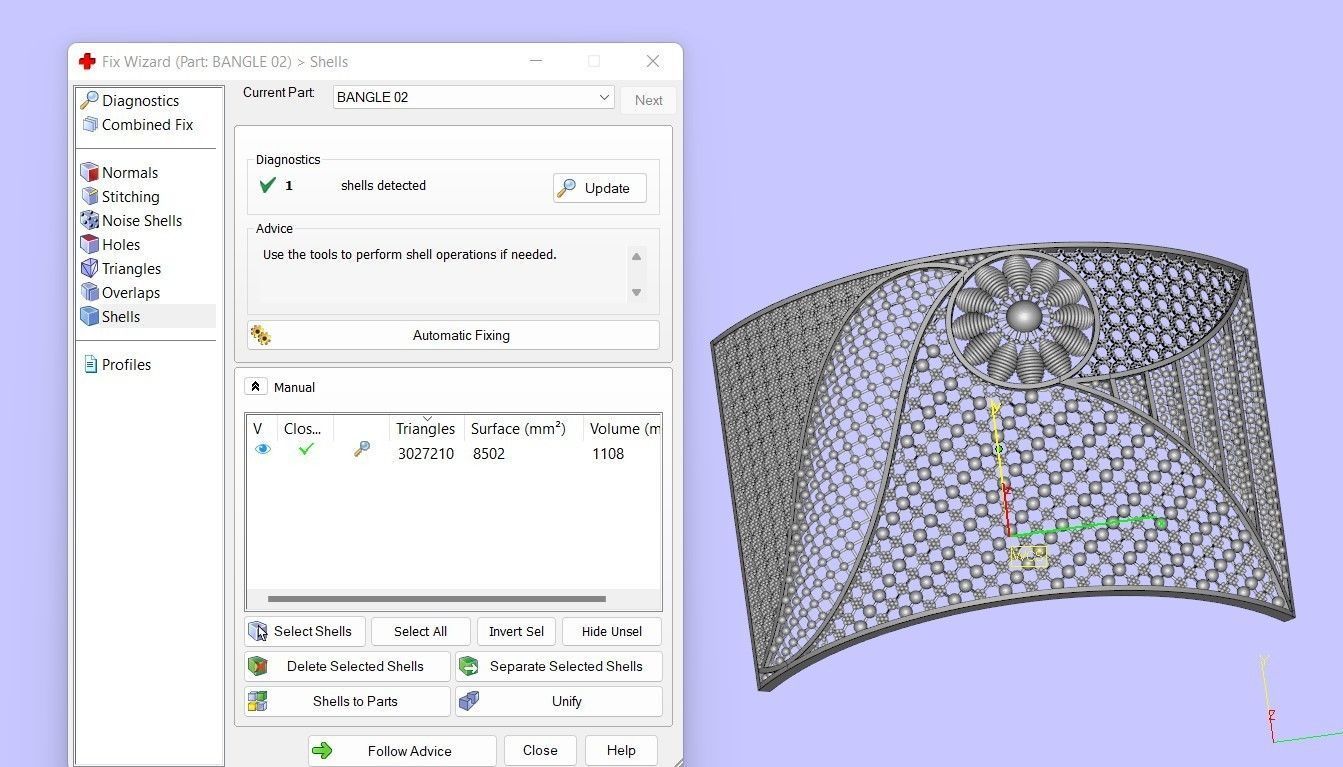Open the Triangles fixing page
This screenshot has width=1343, height=767.
tap(131, 269)
